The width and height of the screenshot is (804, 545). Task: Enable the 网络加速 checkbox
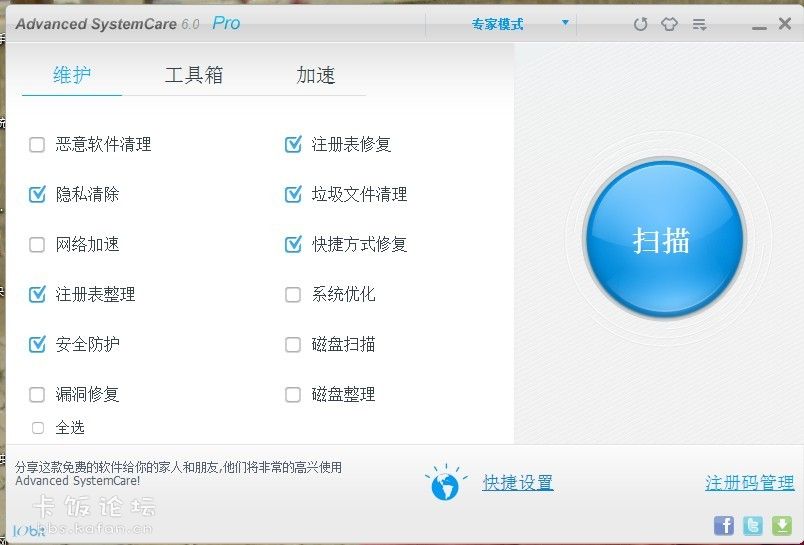point(37,245)
